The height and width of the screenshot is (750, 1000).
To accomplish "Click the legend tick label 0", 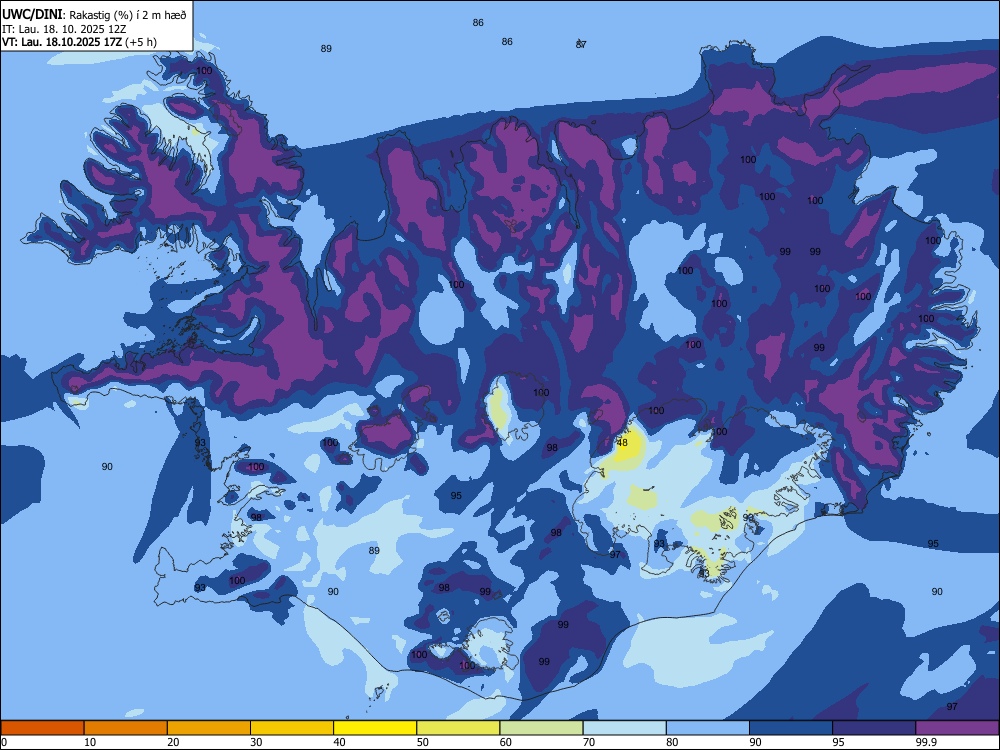I will (4, 742).
